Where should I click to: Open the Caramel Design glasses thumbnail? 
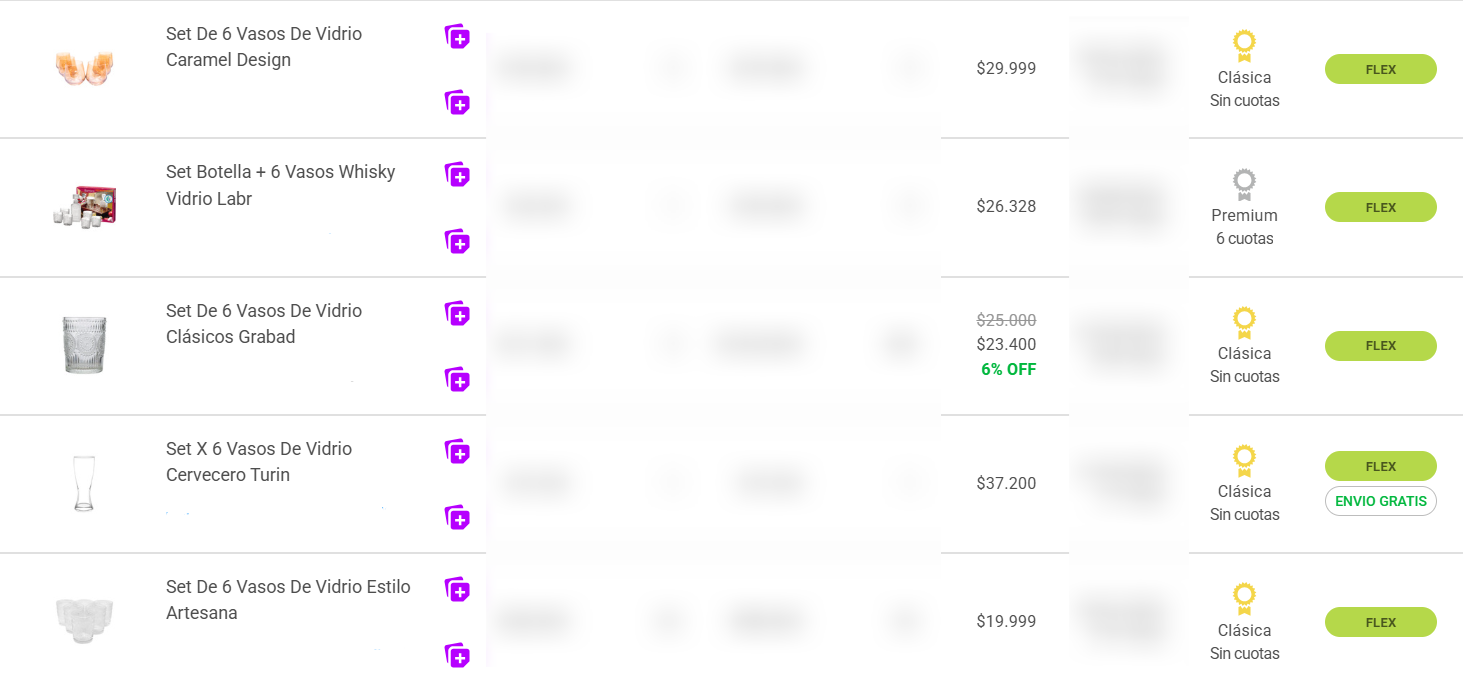[x=85, y=67]
